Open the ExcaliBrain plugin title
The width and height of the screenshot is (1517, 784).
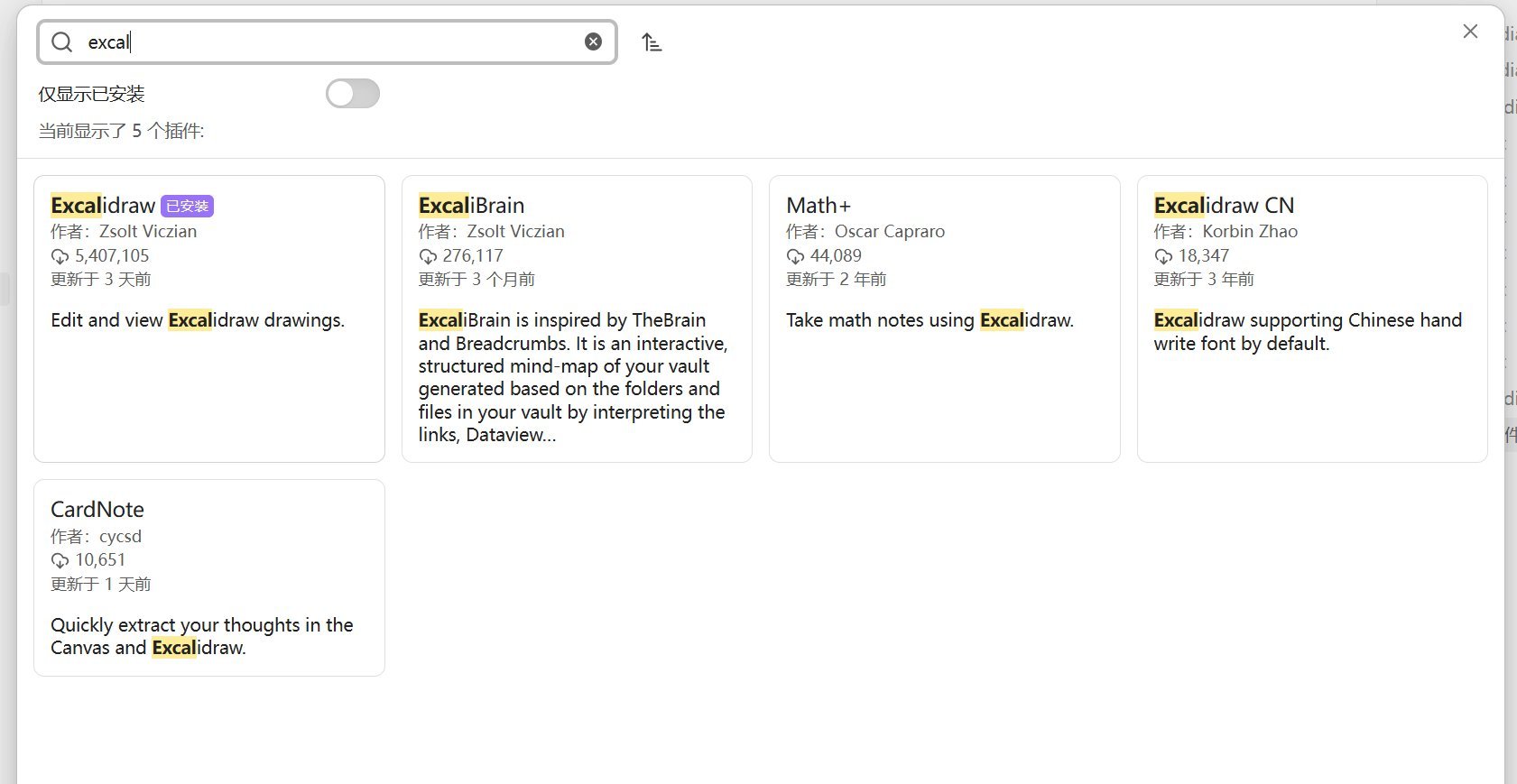coord(471,206)
